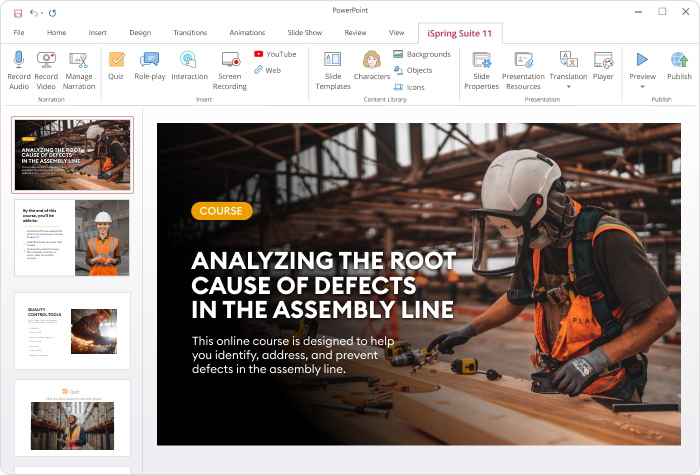Switch to the Insert tab
Screen dimensions: 700x475
pos(97,33)
